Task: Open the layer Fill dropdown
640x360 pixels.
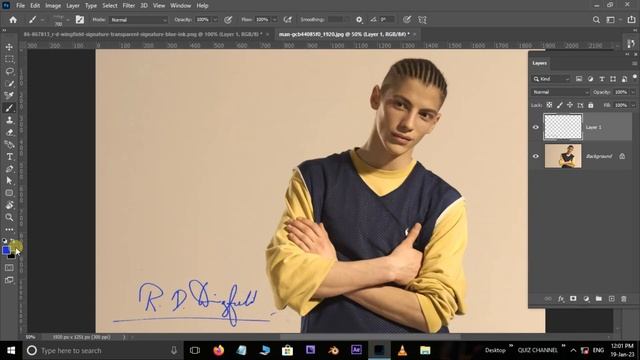Action: click(633, 105)
